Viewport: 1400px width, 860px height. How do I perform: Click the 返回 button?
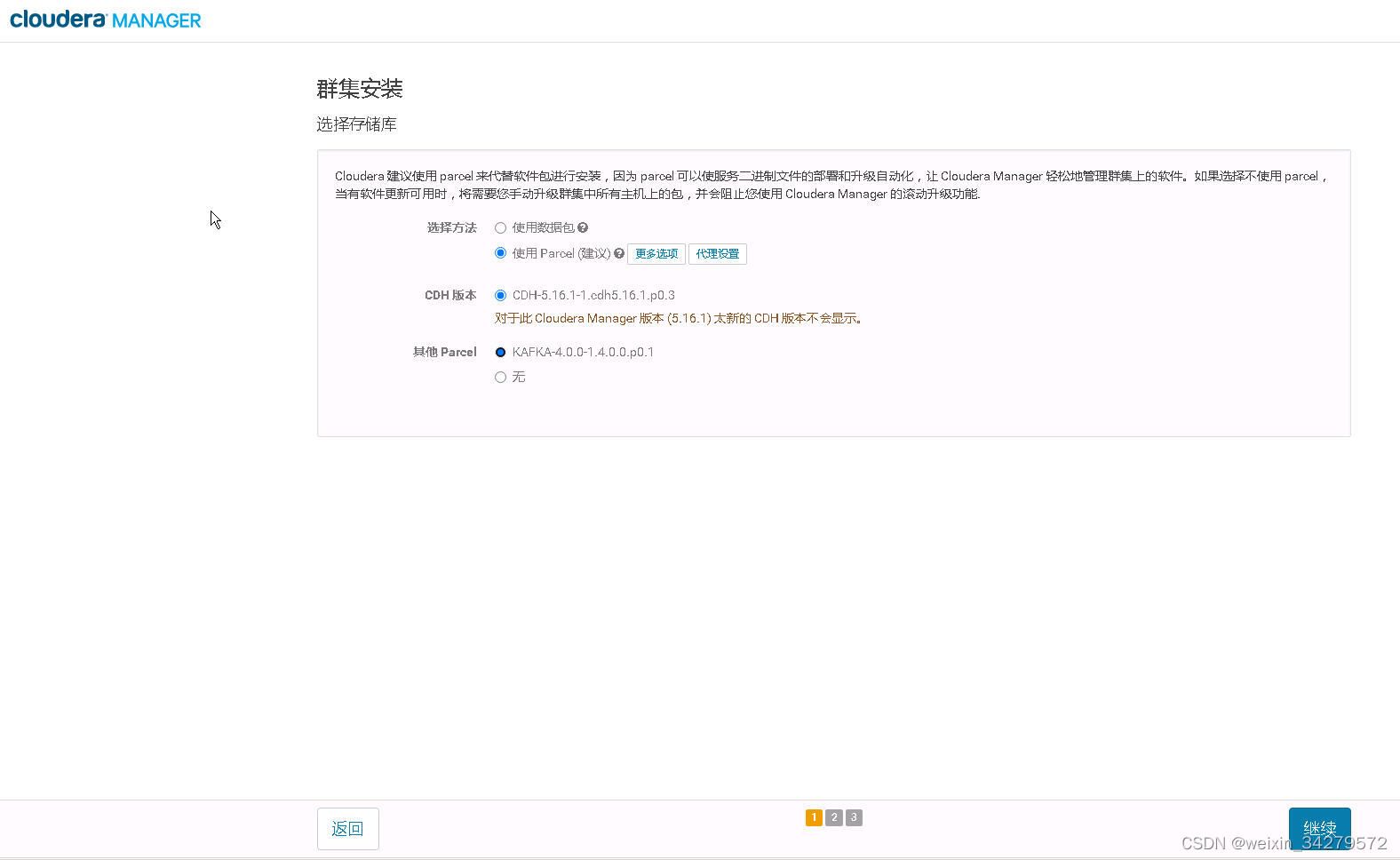pos(348,829)
